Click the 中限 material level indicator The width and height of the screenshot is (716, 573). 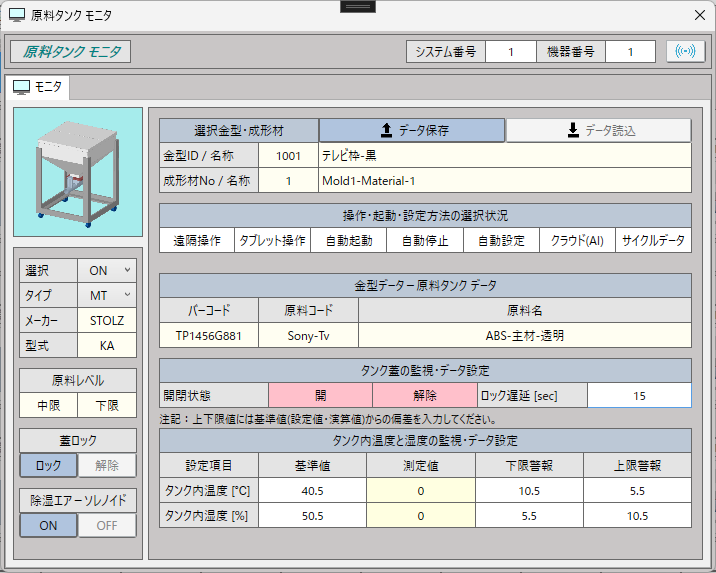tap(48, 405)
